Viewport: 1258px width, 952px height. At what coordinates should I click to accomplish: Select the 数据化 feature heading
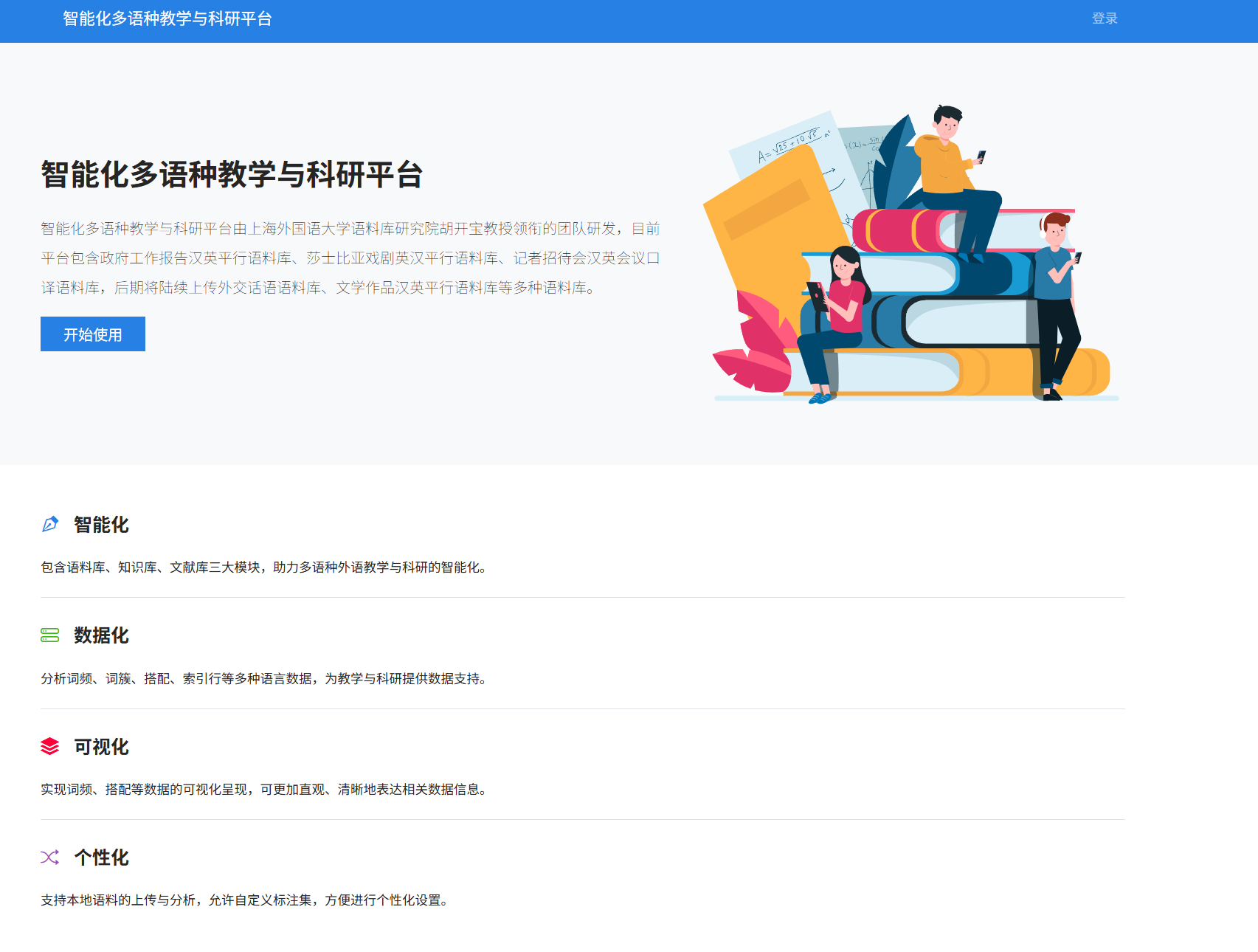101,635
